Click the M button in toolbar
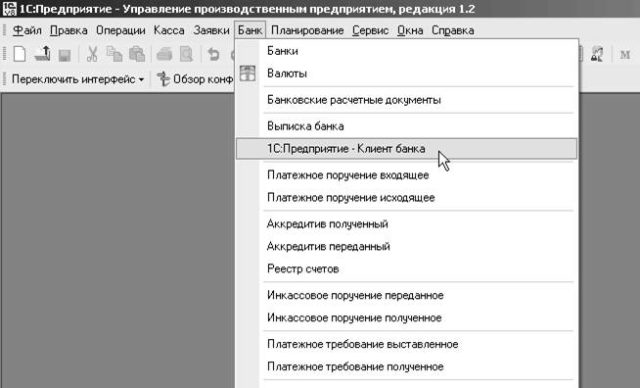Image resolution: width=640 pixels, height=388 pixels. (x=625, y=54)
